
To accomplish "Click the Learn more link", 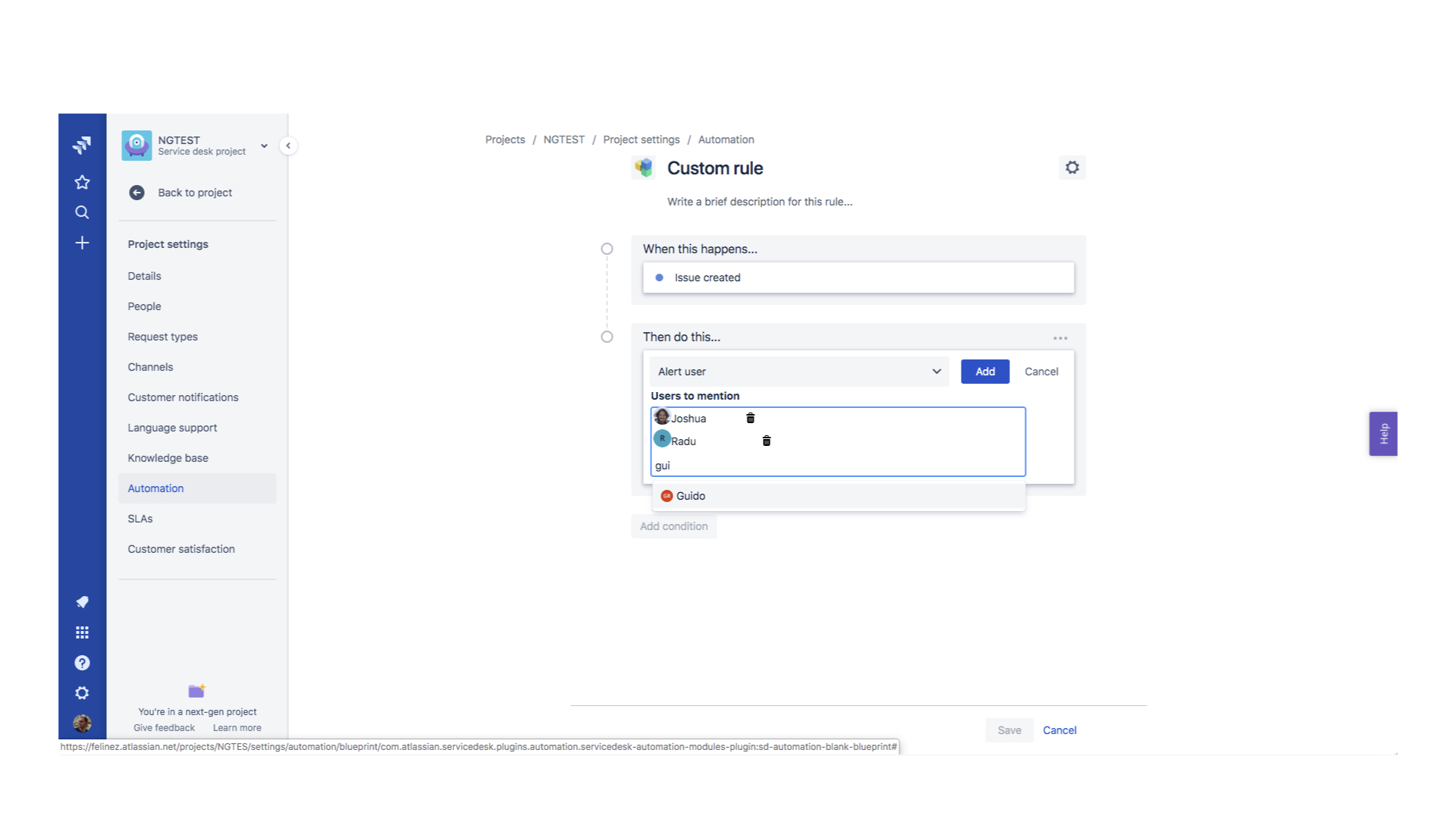I will click(x=237, y=727).
